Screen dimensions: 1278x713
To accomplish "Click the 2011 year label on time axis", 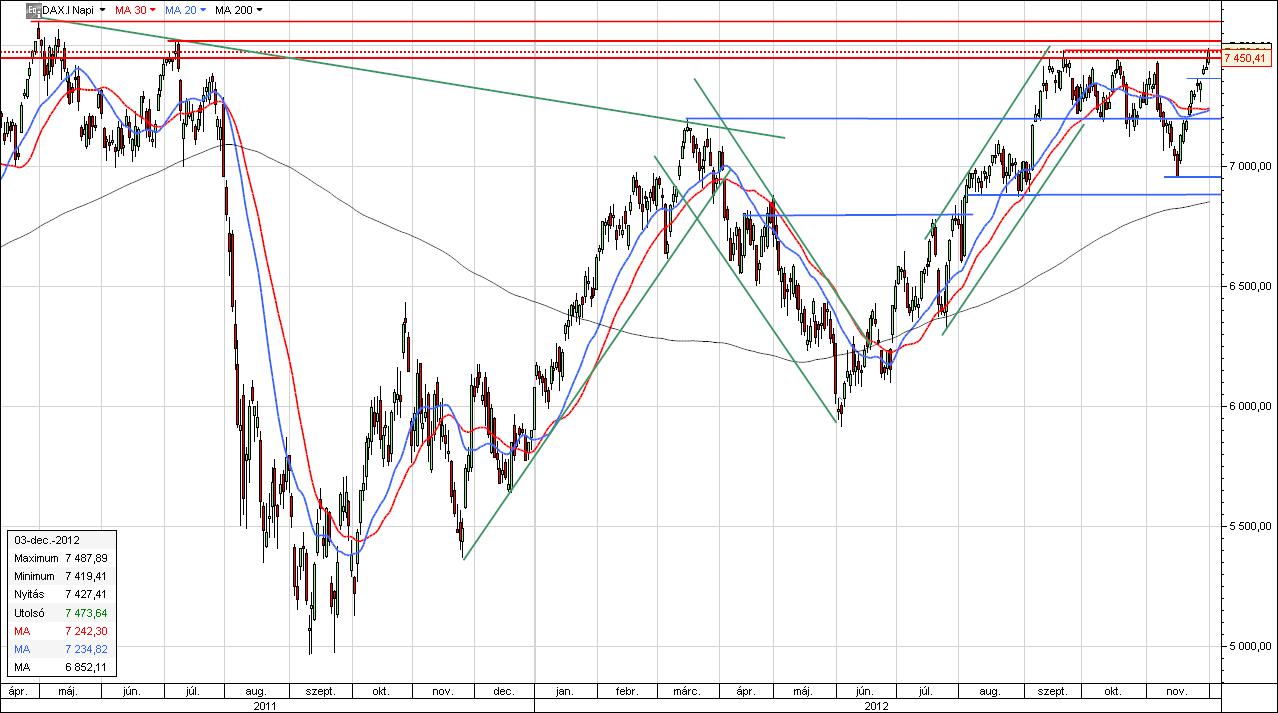I will click(265, 705).
